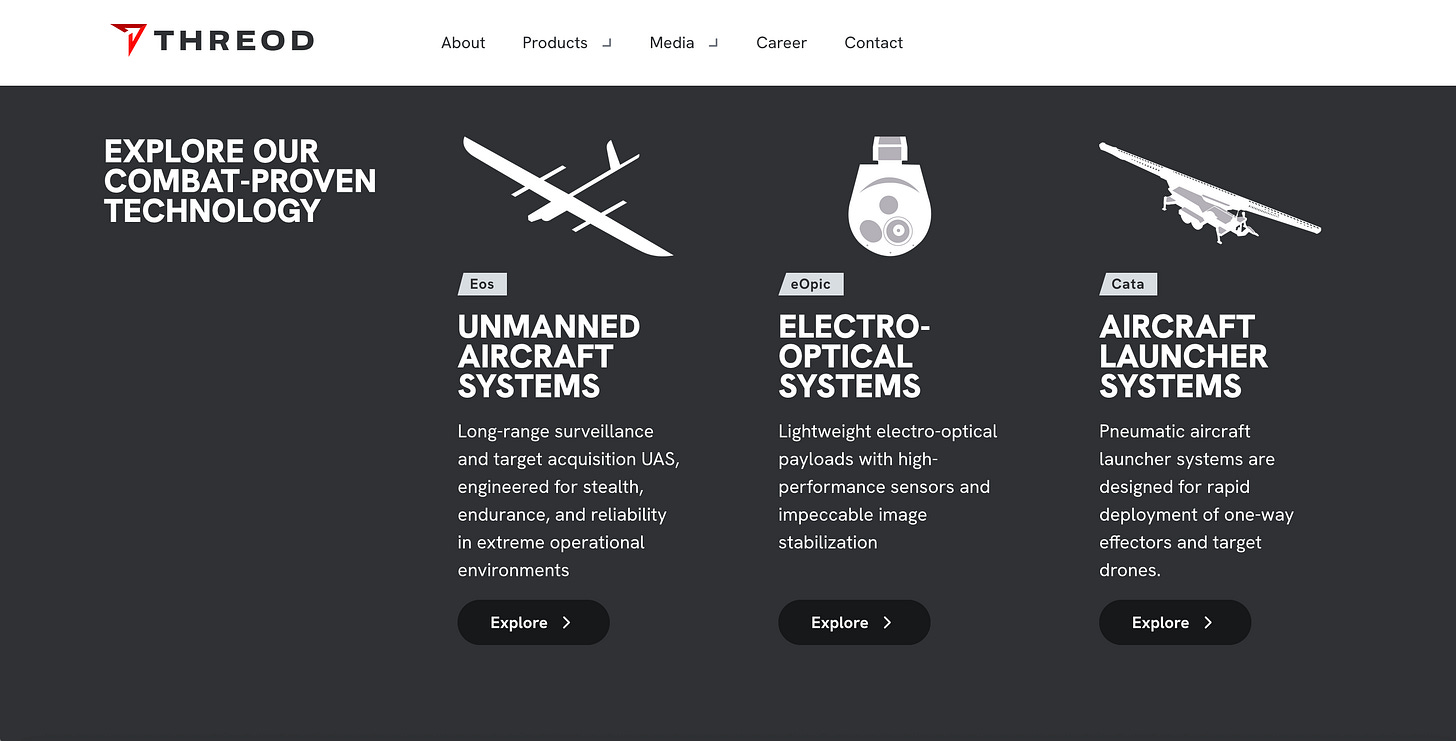Go to the Contact page
1456x741 pixels.
click(873, 43)
